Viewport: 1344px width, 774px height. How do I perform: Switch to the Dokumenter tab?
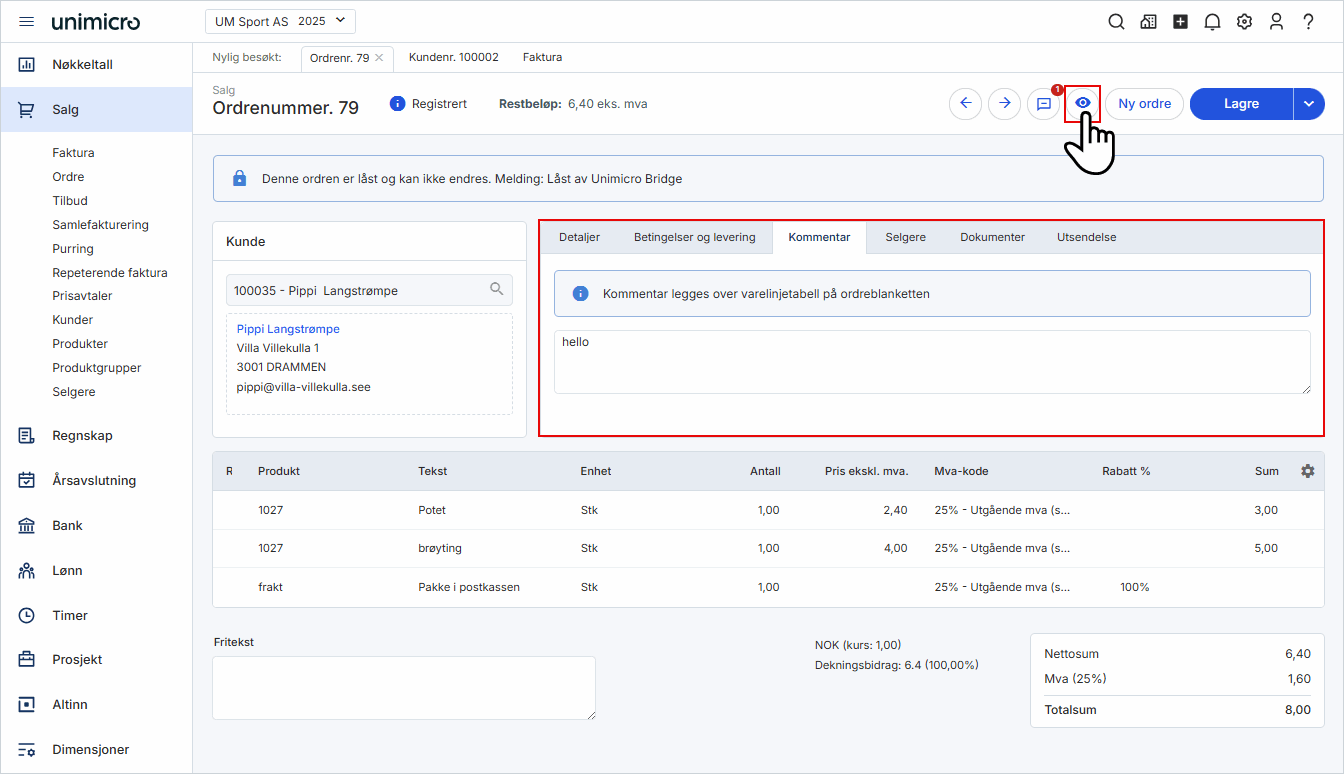(x=992, y=237)
